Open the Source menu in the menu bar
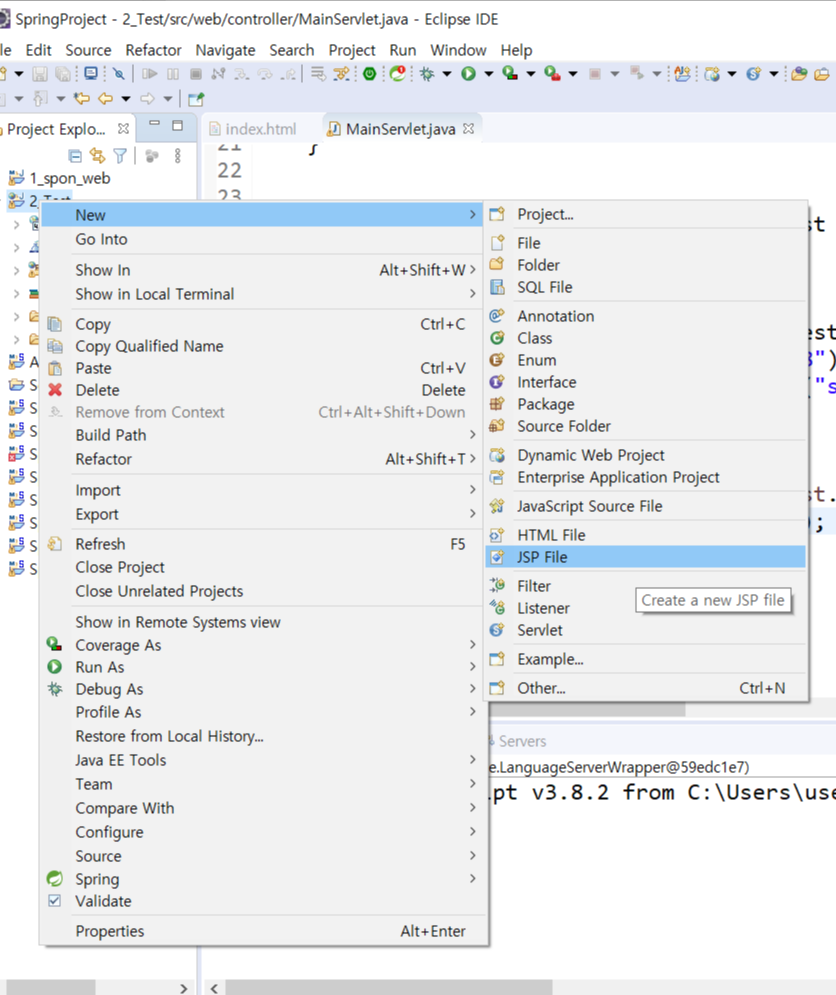 [x=88, y=50]
